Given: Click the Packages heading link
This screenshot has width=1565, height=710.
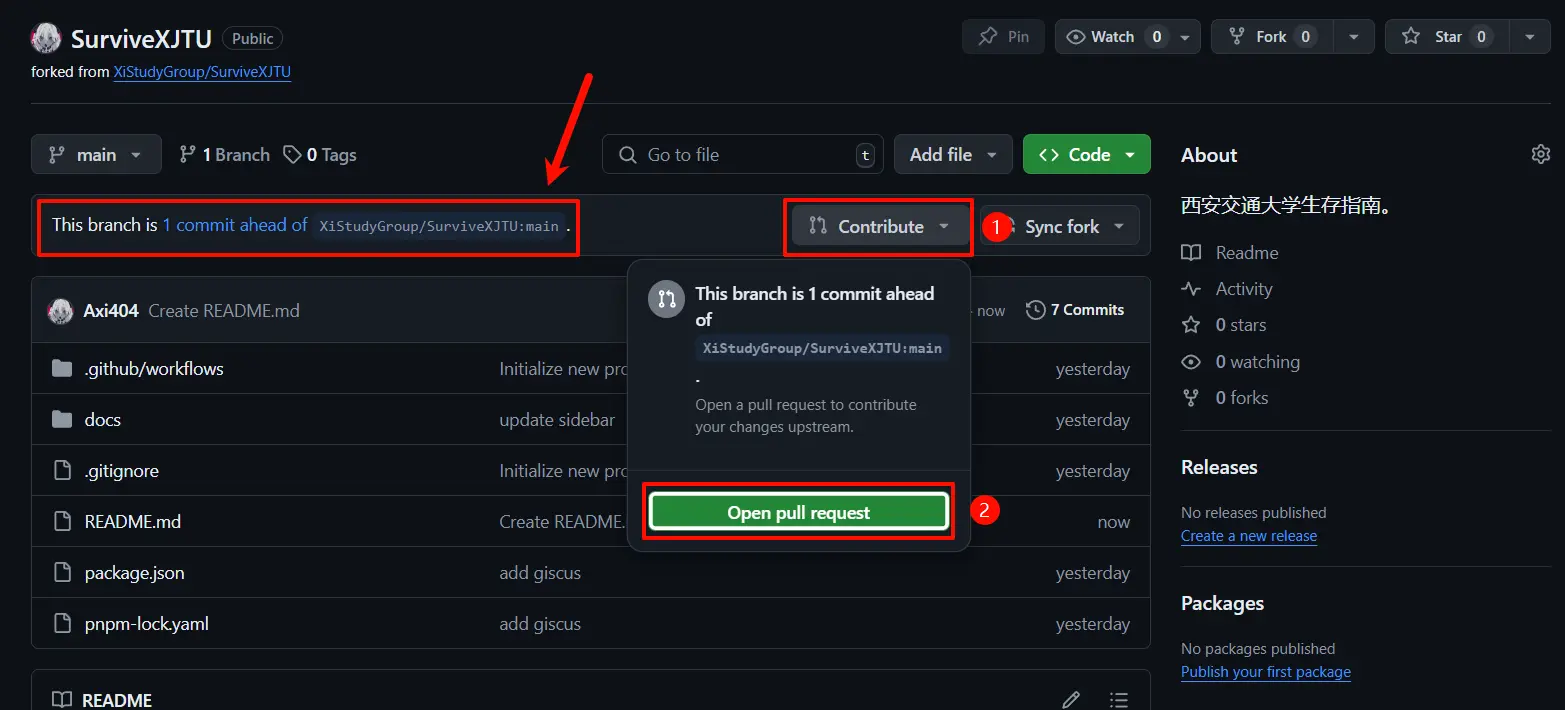Looking at the screenshot, I should pos(1222,603).
